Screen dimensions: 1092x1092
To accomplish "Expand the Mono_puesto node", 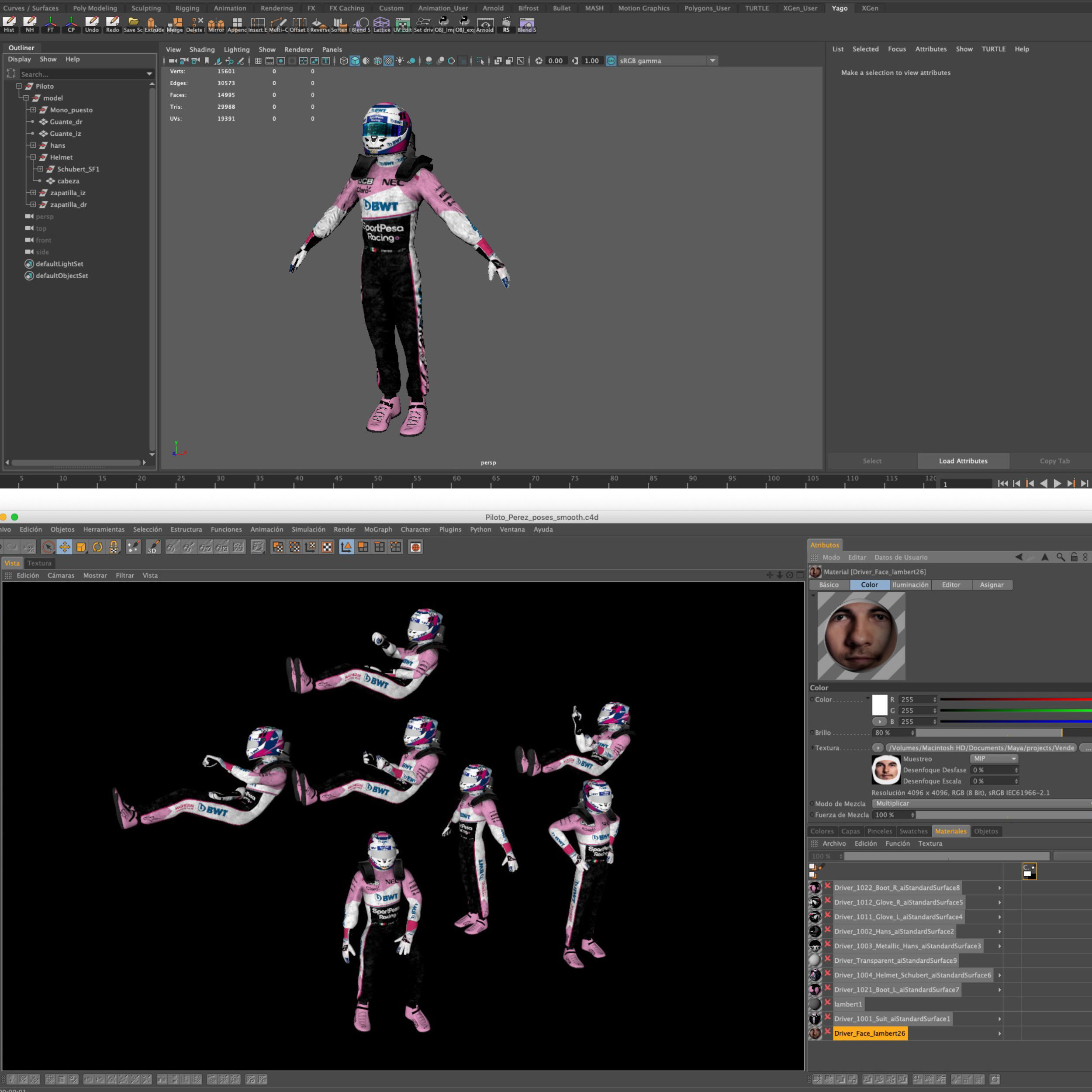I will coord(33,110).
